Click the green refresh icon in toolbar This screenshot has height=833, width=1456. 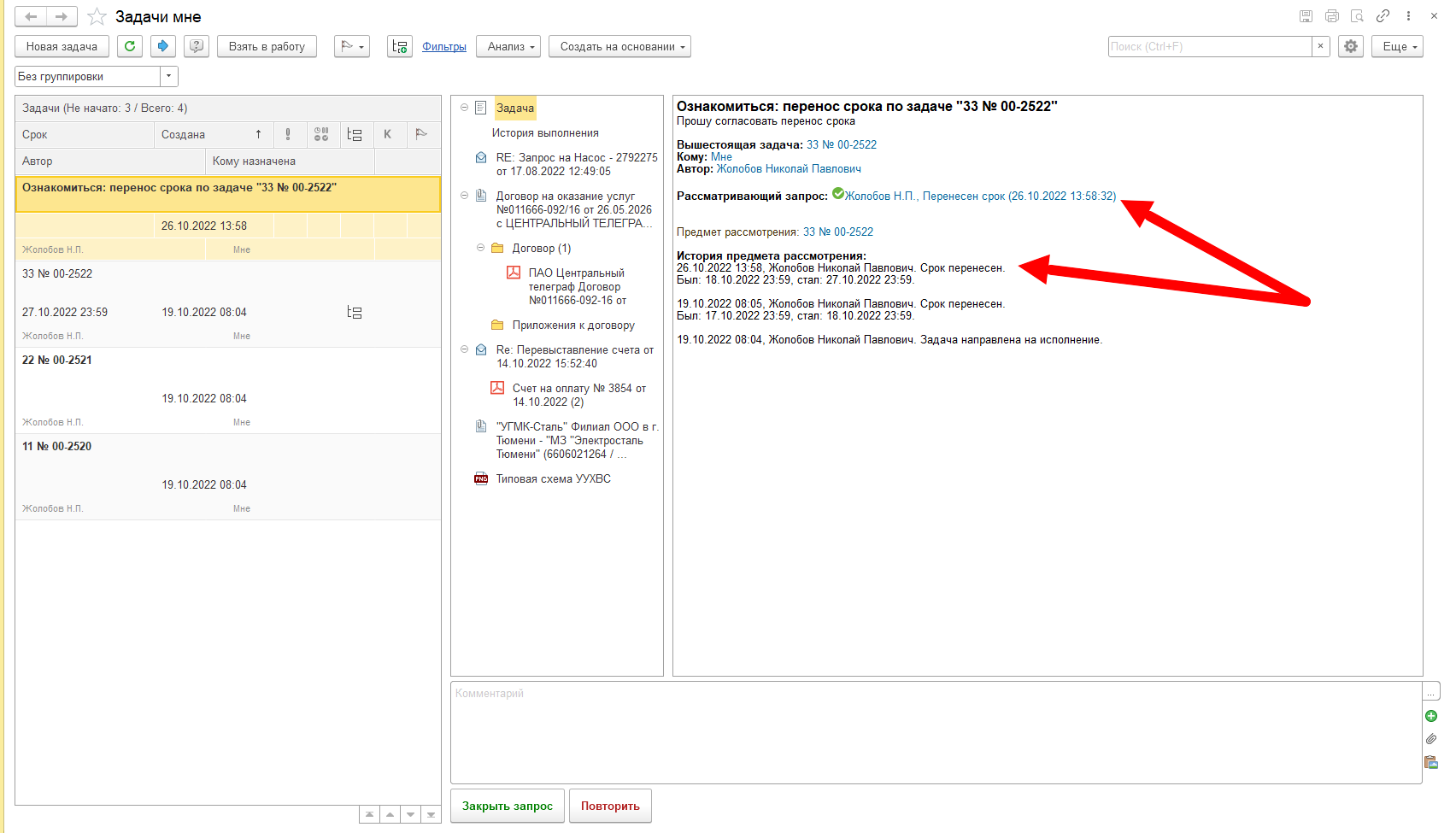[130, 46]
